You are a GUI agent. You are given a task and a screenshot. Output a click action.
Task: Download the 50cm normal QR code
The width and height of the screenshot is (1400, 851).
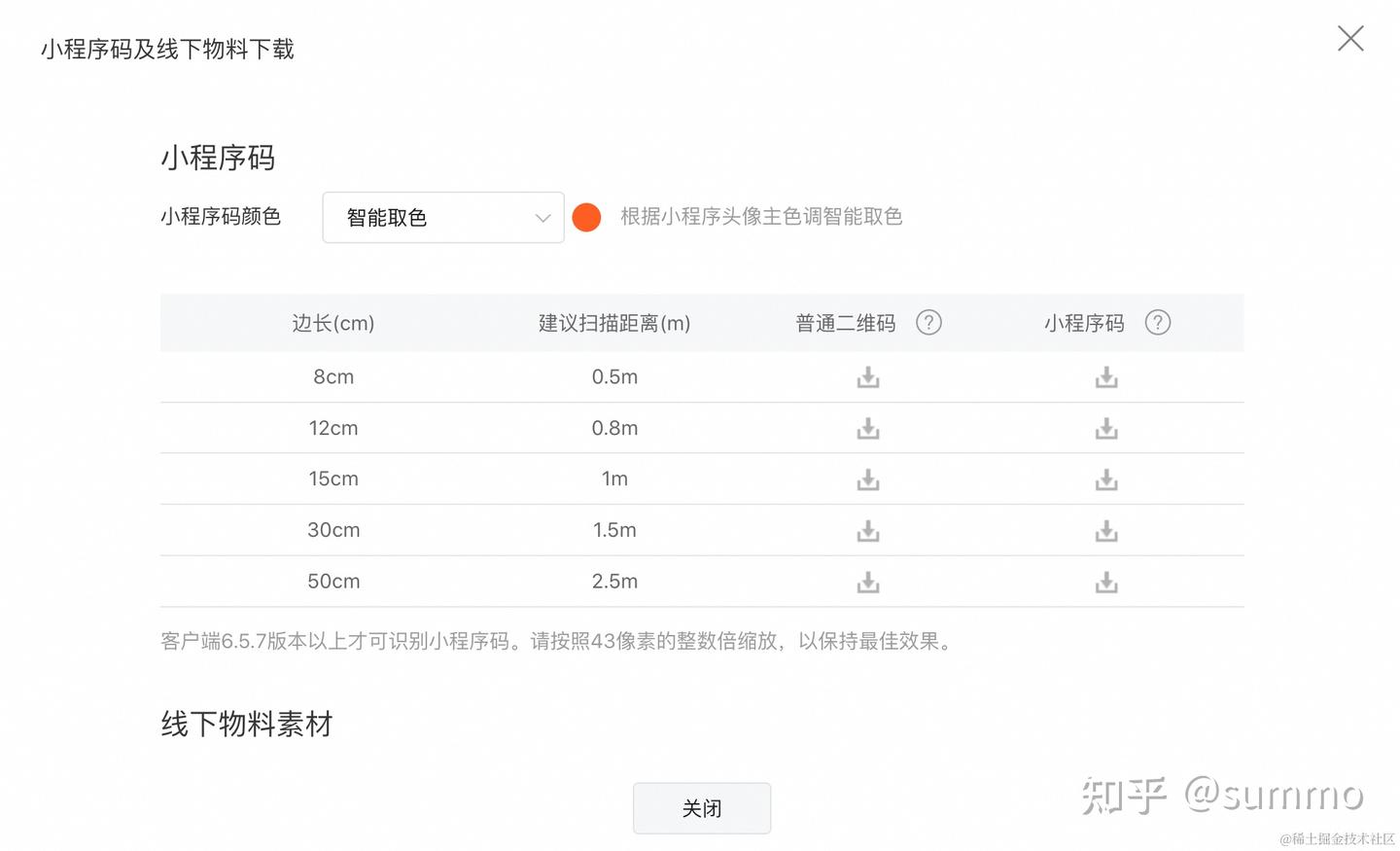(x=868, y=583)
